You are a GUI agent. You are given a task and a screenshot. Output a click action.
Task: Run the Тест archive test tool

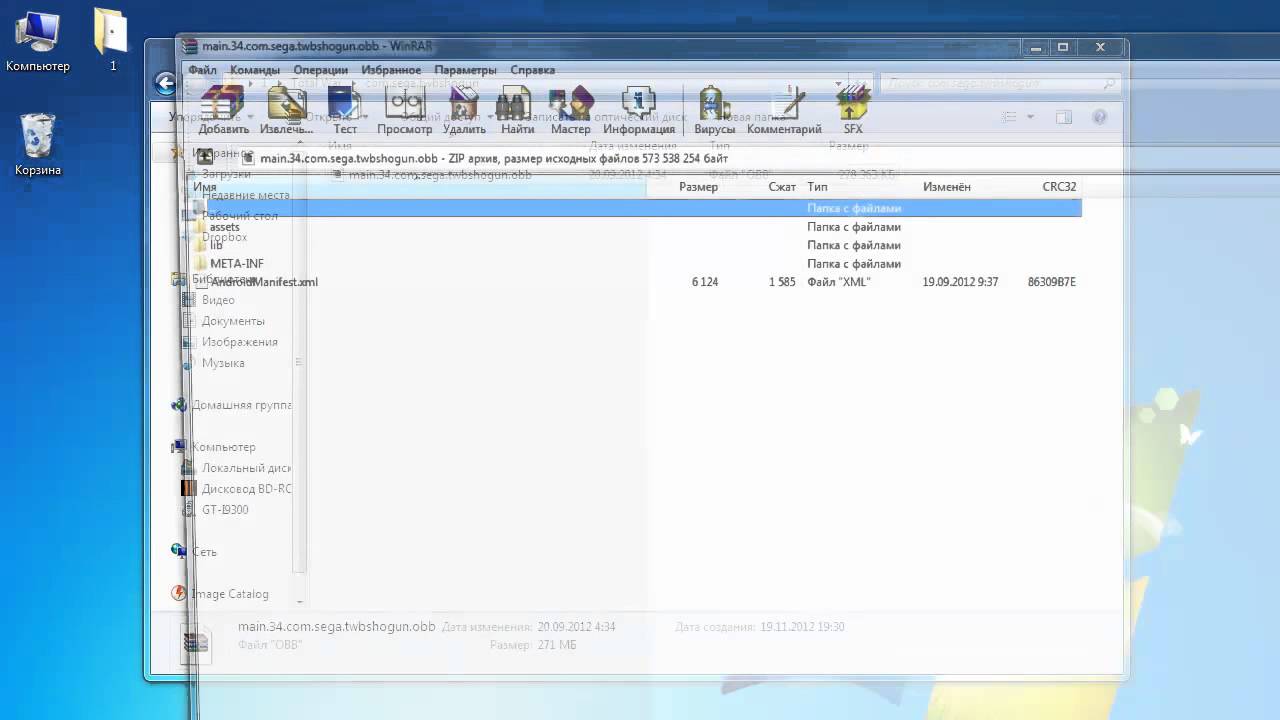[344, 110]
